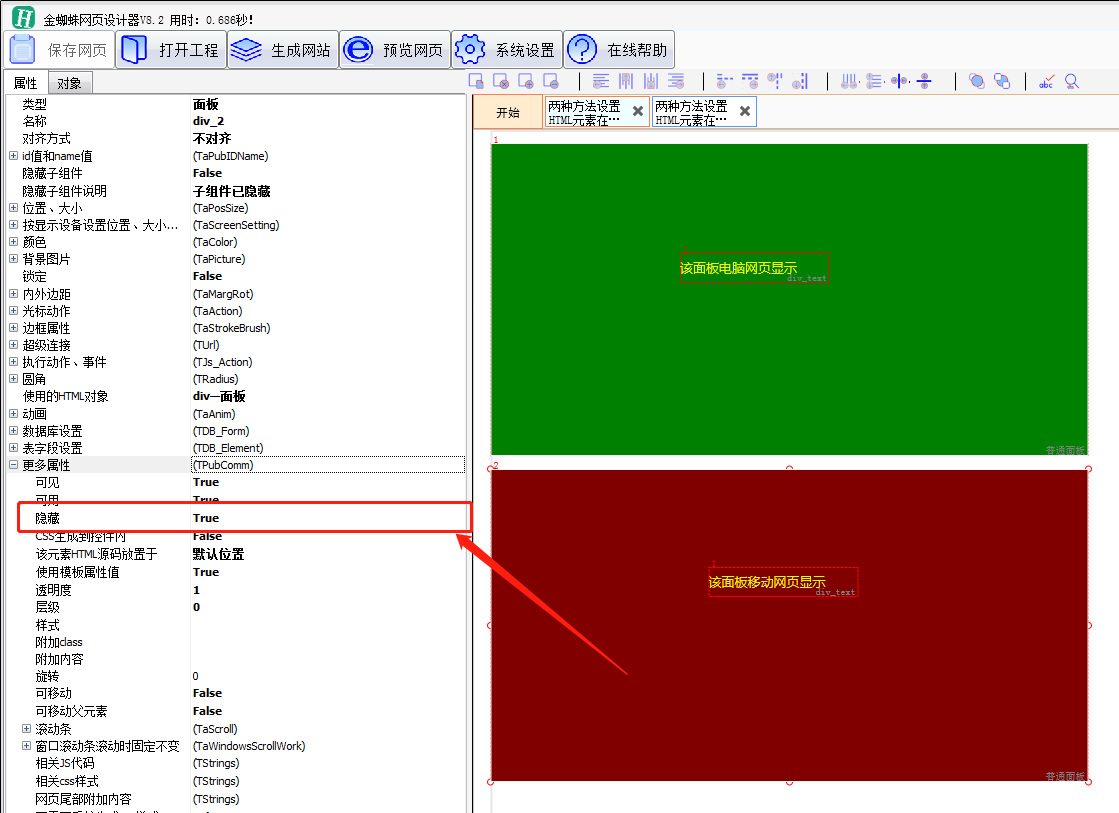The height and width of the screenshot is (813, 1119).
Task: Expand the 背景图片 property
Action: pos(13,259)
